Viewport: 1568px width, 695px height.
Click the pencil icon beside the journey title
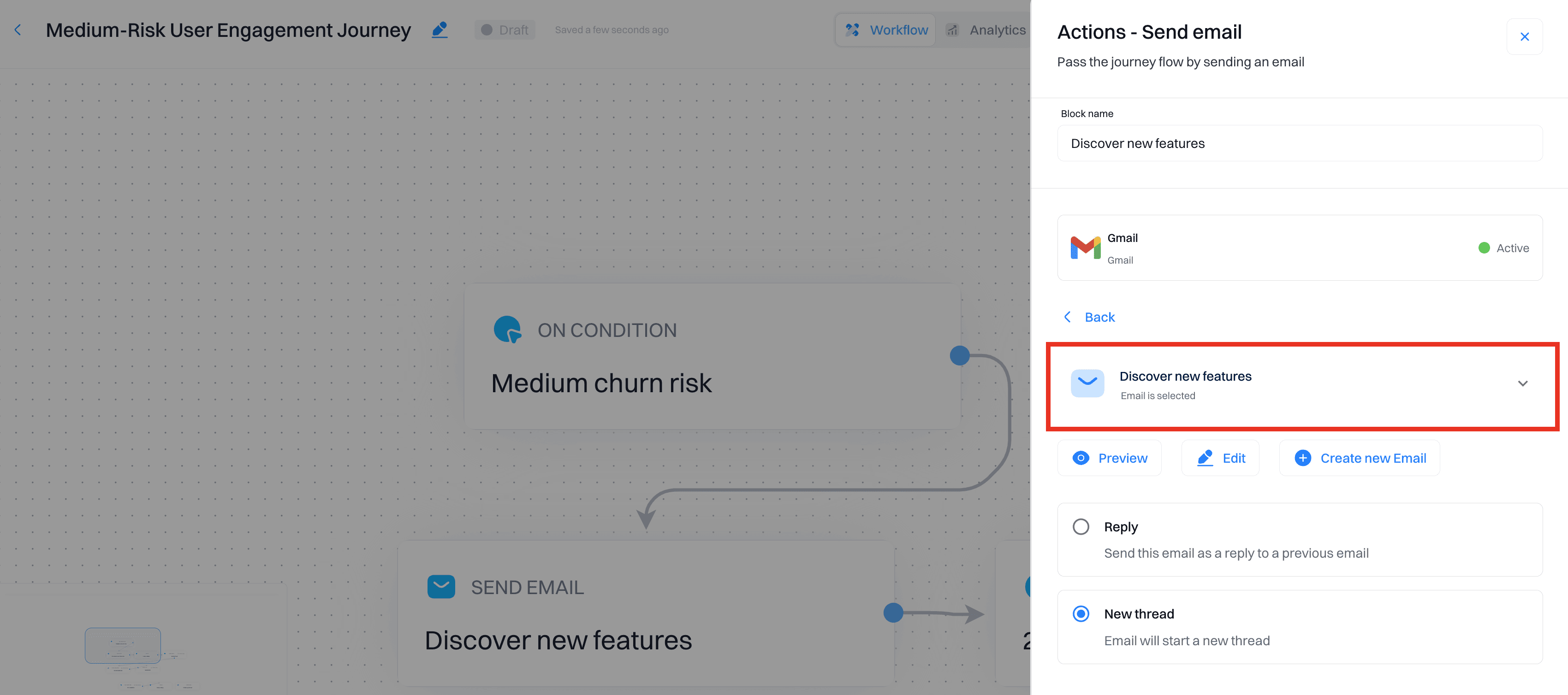pyautogui.click(x=440, y=30)
